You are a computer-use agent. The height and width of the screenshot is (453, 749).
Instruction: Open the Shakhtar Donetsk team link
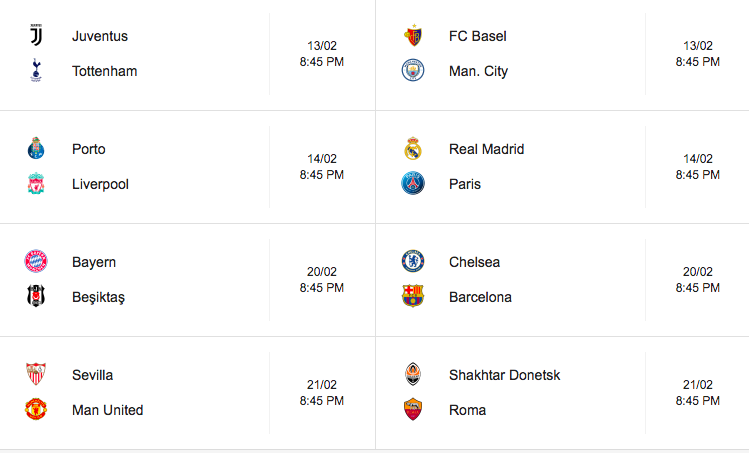(x=504, y=375)
